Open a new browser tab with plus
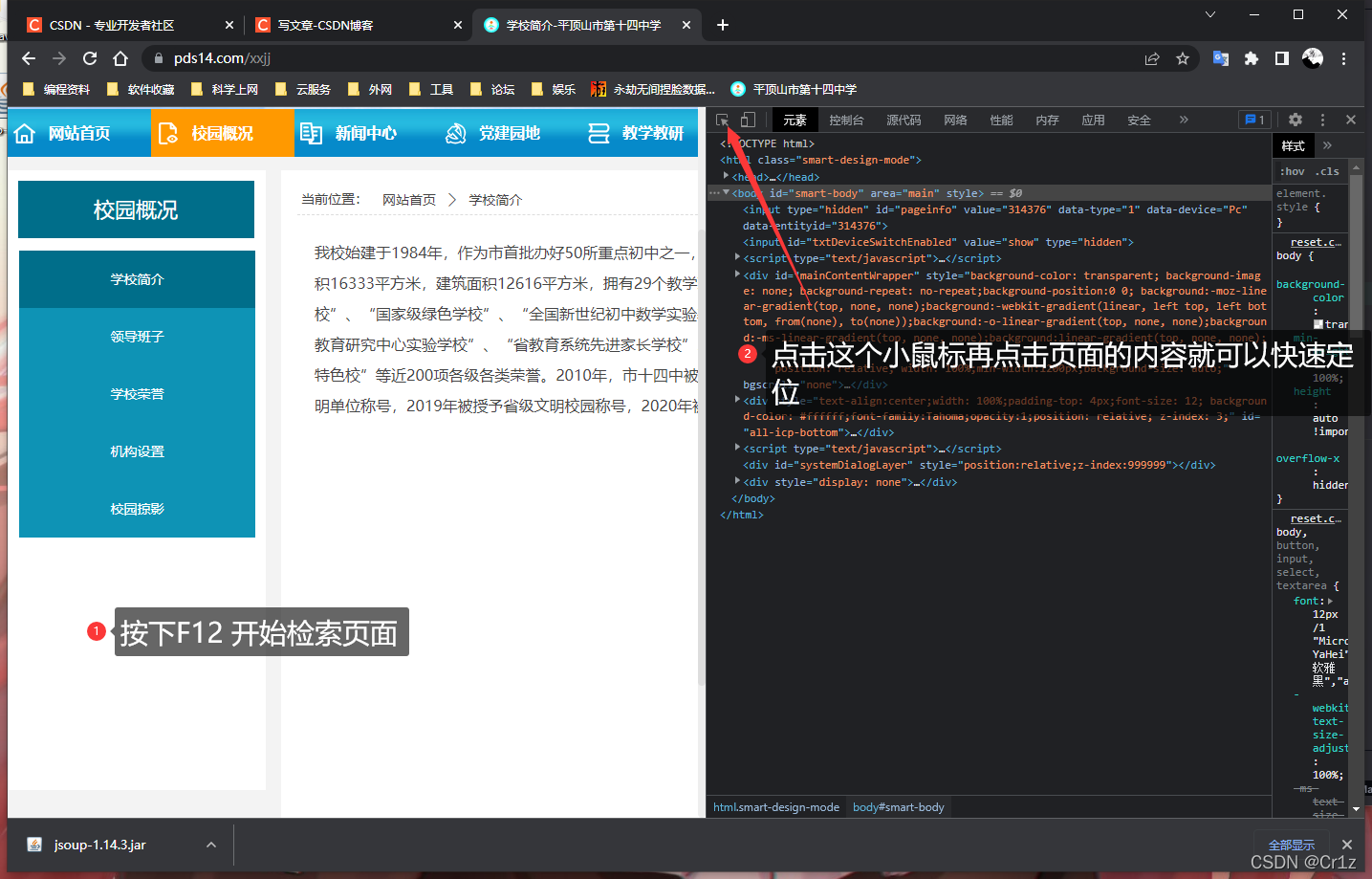 pyautogui.click(x=723, y=25)
